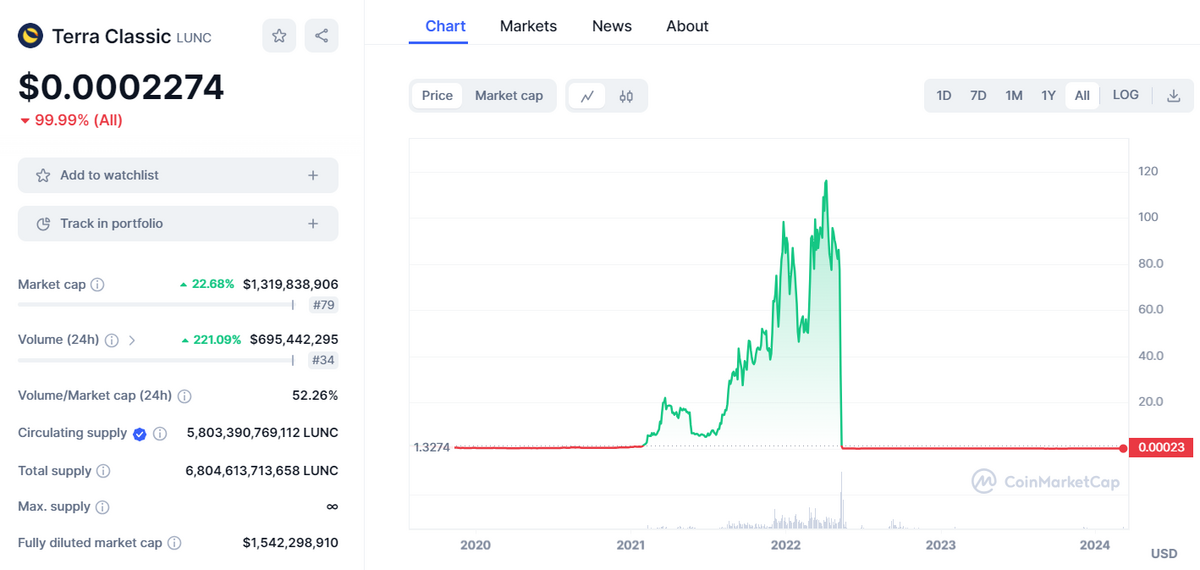The height and width of the screenshot is (570, 1200).
Task: Set chart range to 1D
Action: click(944, 96)
